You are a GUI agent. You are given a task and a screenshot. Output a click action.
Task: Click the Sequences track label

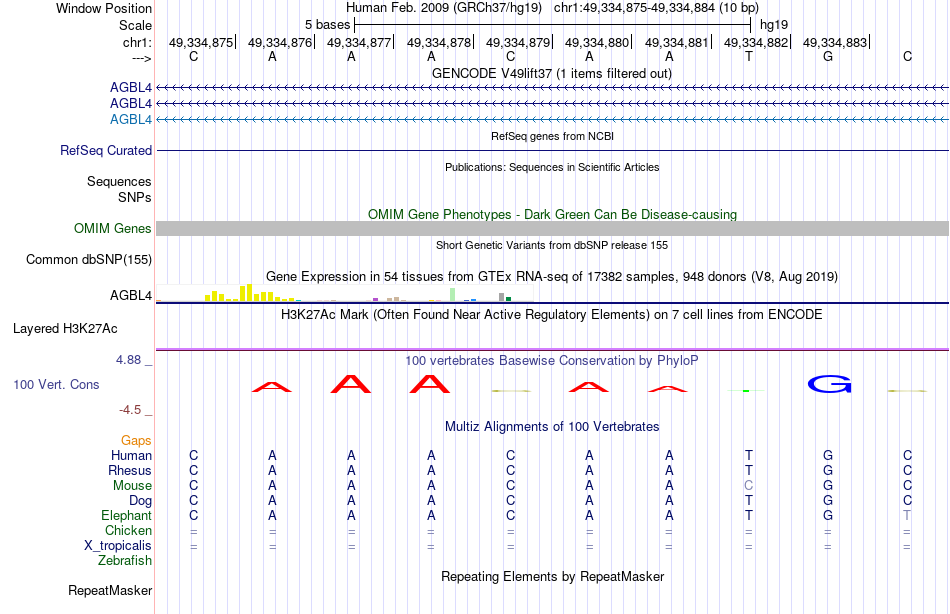pos(119,181)
